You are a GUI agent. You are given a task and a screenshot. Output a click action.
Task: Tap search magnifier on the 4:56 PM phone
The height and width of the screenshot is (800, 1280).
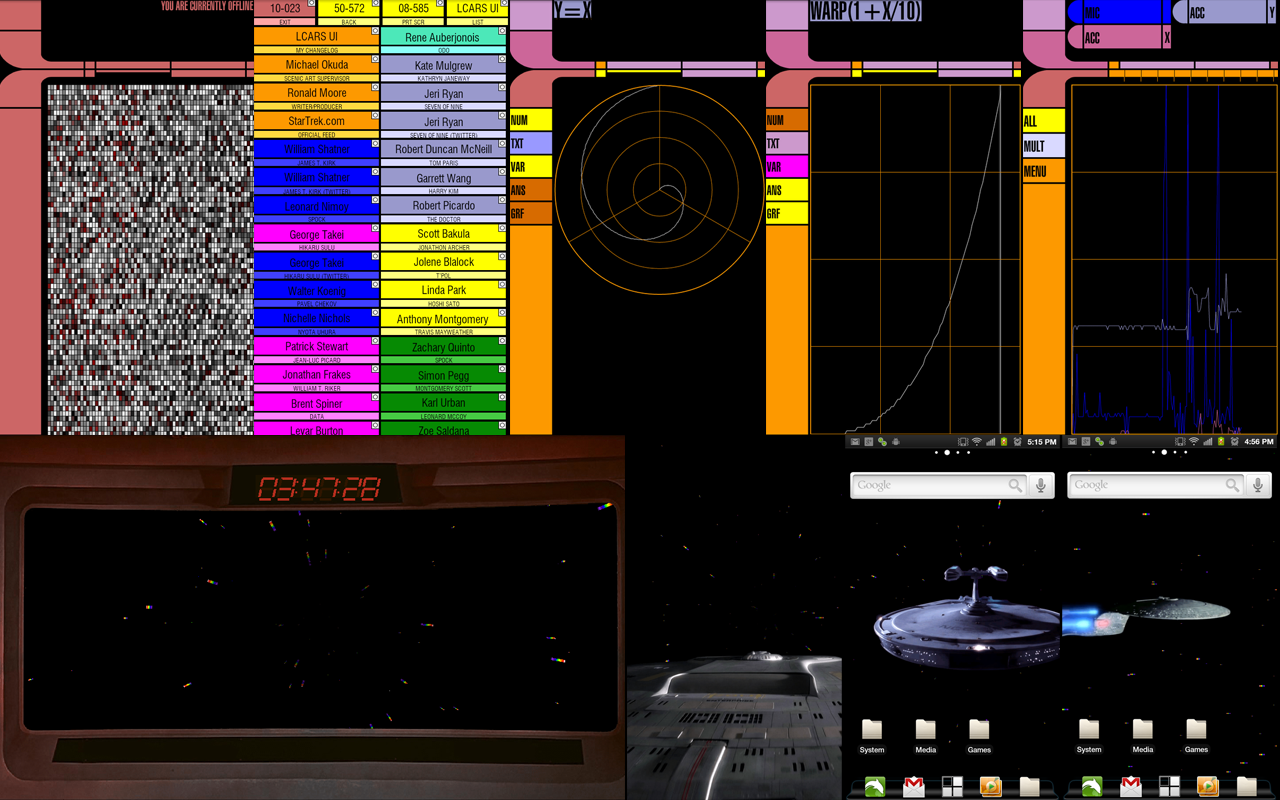[1232, 485]
